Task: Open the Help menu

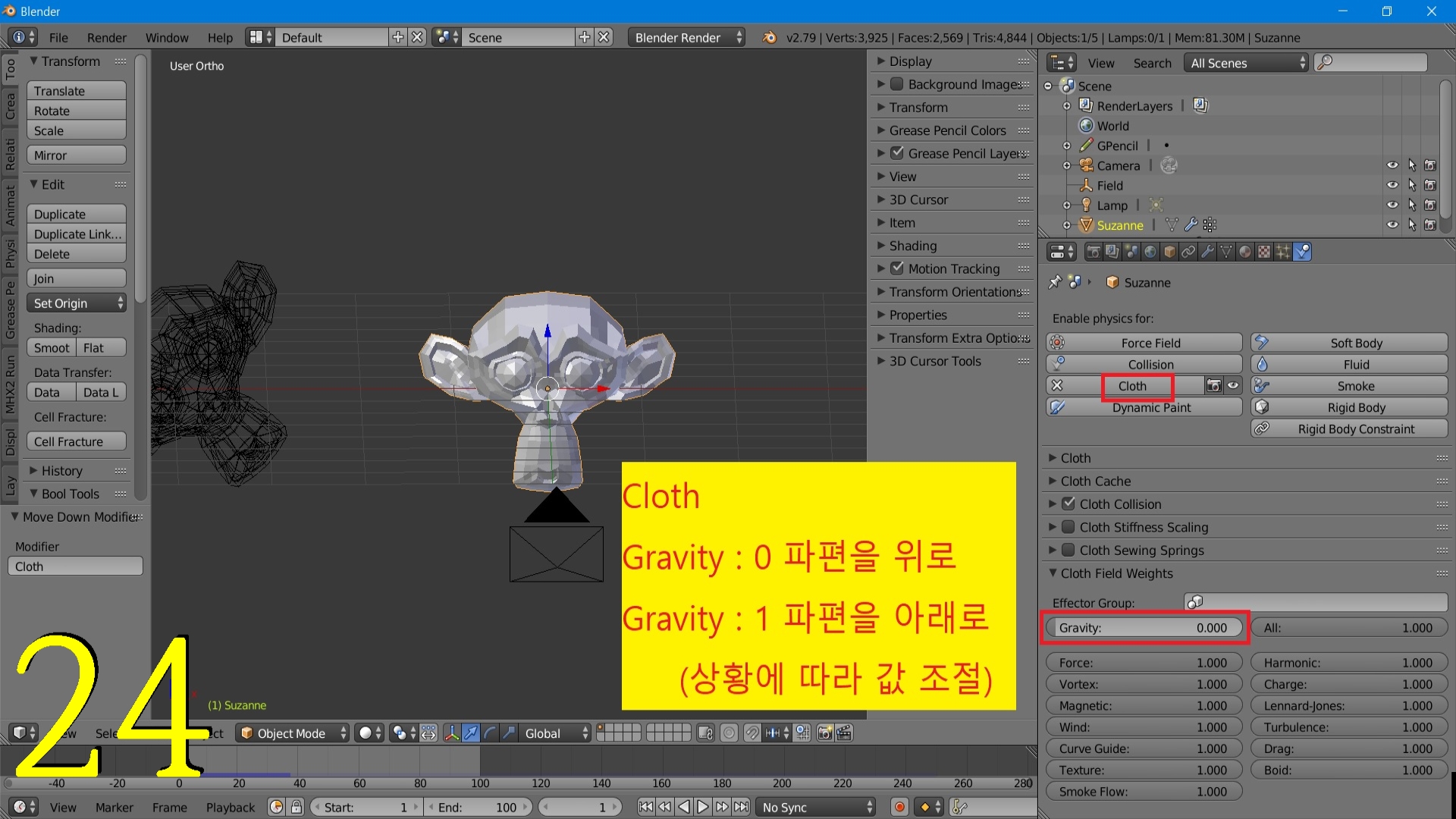Action: click(220, 37)
